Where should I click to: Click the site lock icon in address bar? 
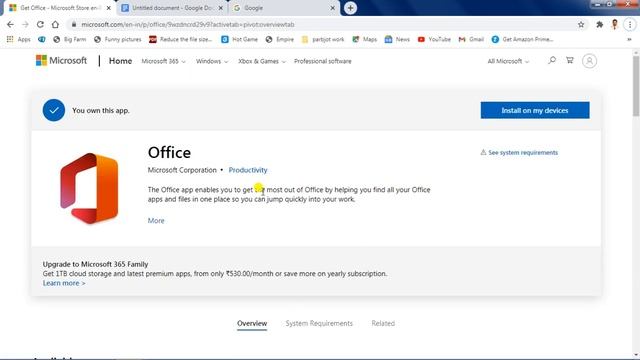[x=74, y=24]
